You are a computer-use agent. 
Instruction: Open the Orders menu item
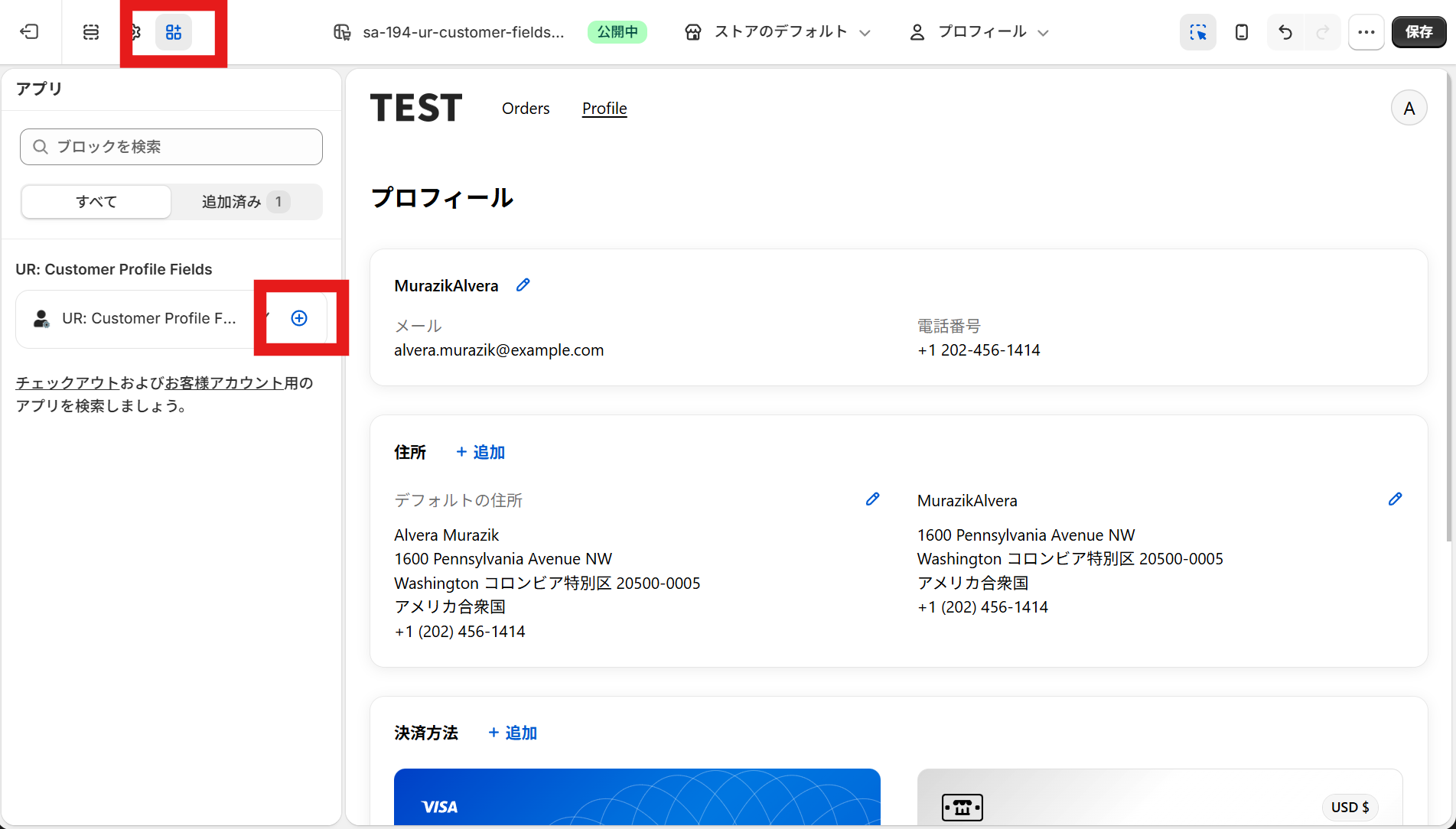(x=526, y=109)
